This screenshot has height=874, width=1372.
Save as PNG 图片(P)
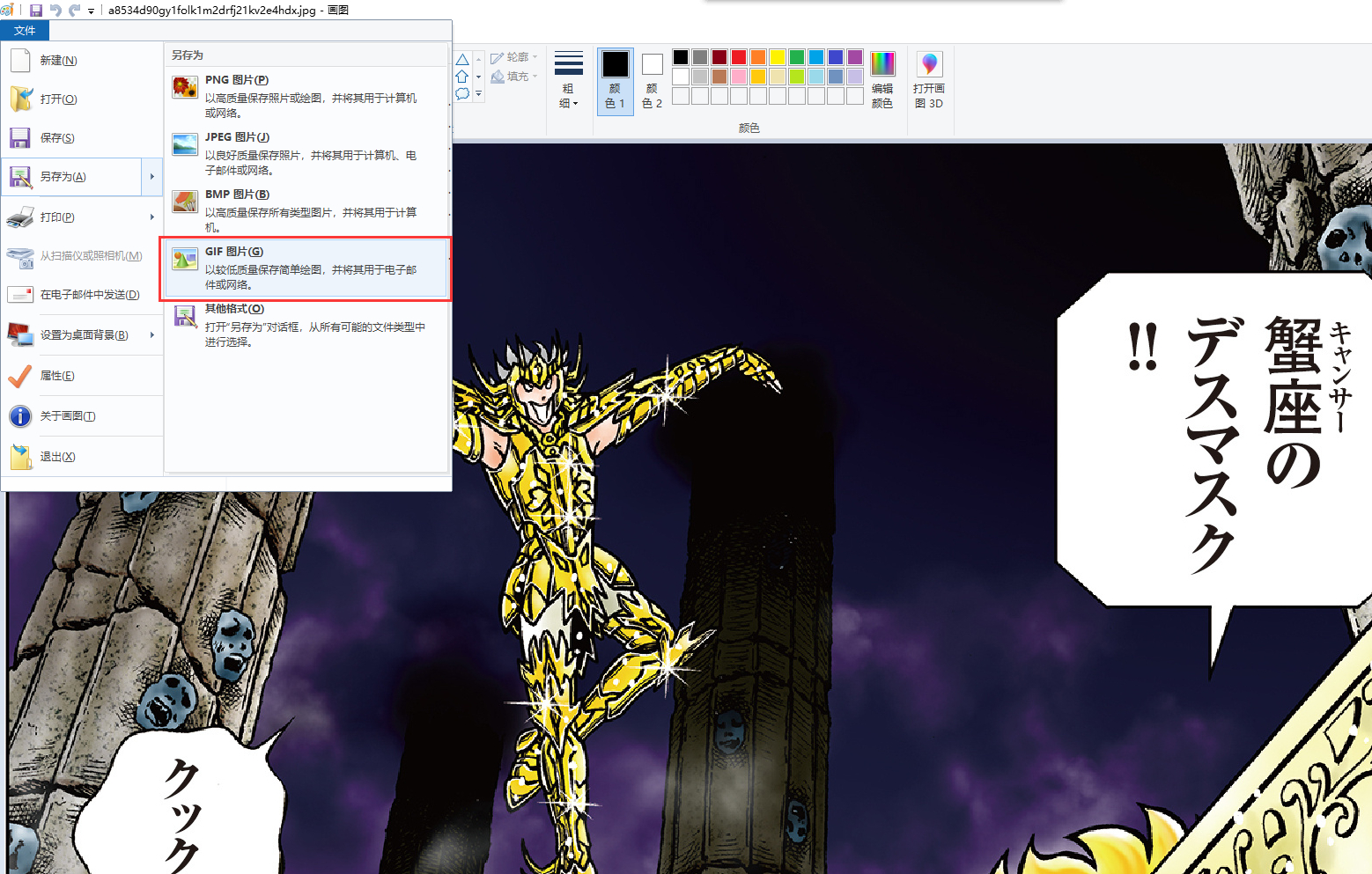click(306, 96)
